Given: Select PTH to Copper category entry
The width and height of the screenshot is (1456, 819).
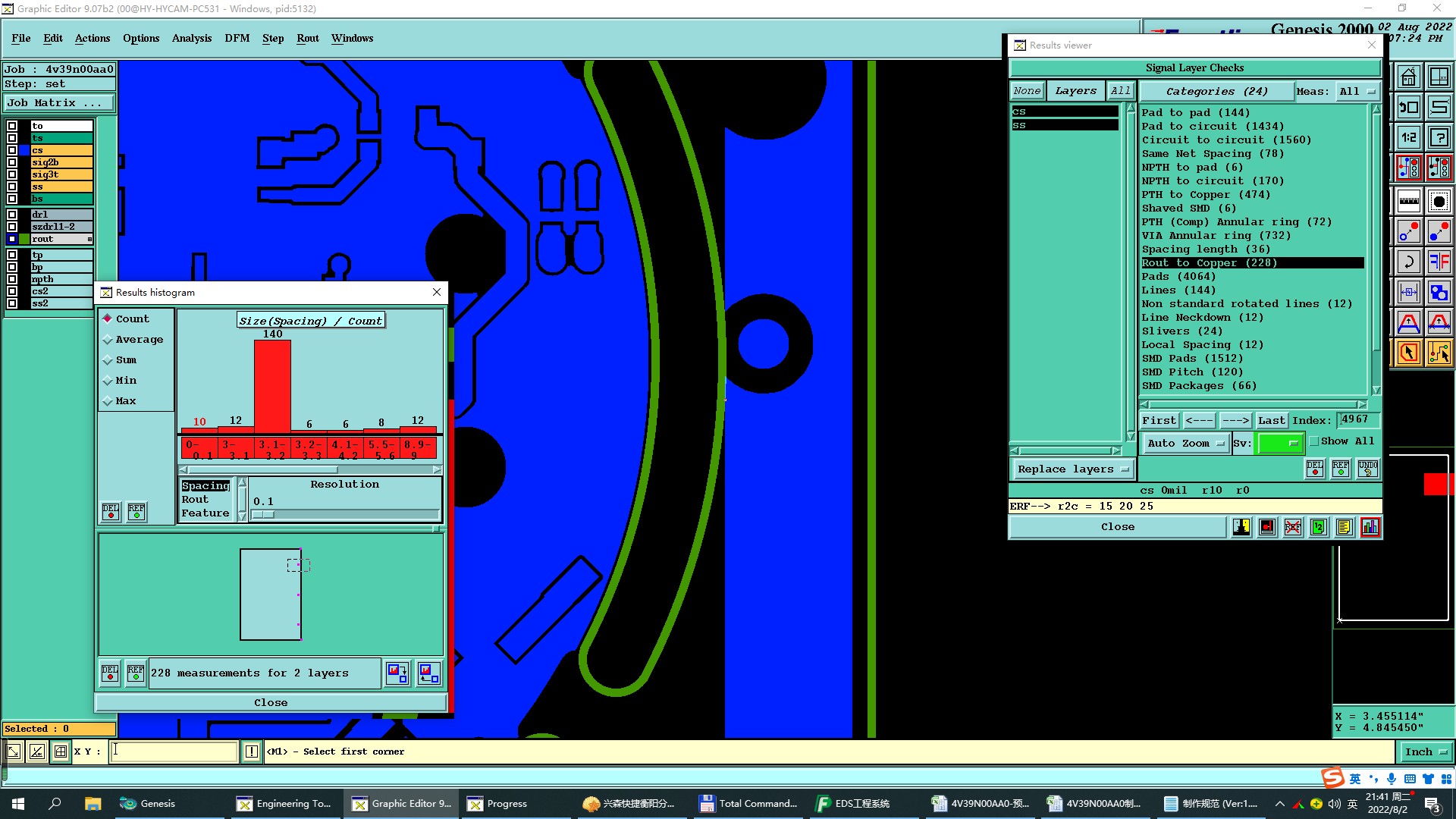Looking at the screenshot, I should pyautogui.click(x=1206, y=195).
